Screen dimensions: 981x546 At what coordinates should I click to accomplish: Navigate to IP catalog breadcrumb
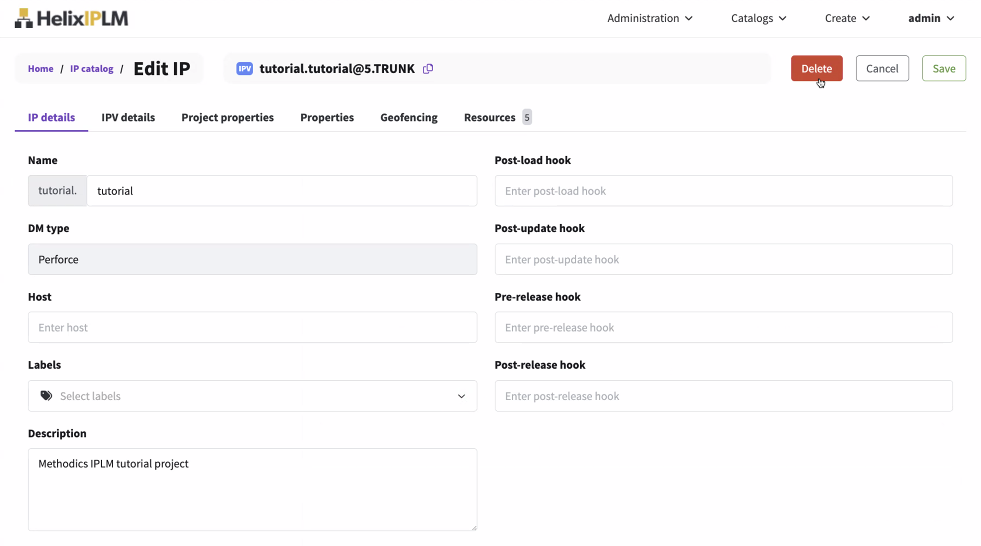[92, 69]
